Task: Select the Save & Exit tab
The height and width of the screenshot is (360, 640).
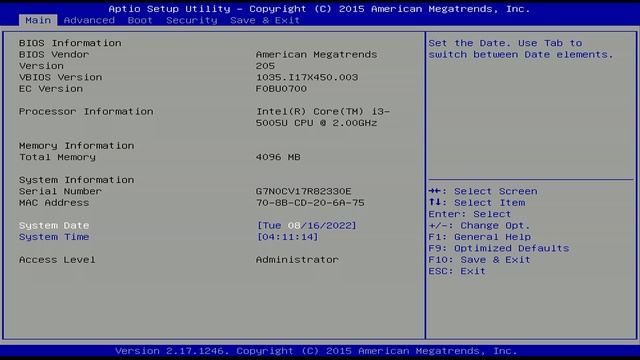Action: 265,20
